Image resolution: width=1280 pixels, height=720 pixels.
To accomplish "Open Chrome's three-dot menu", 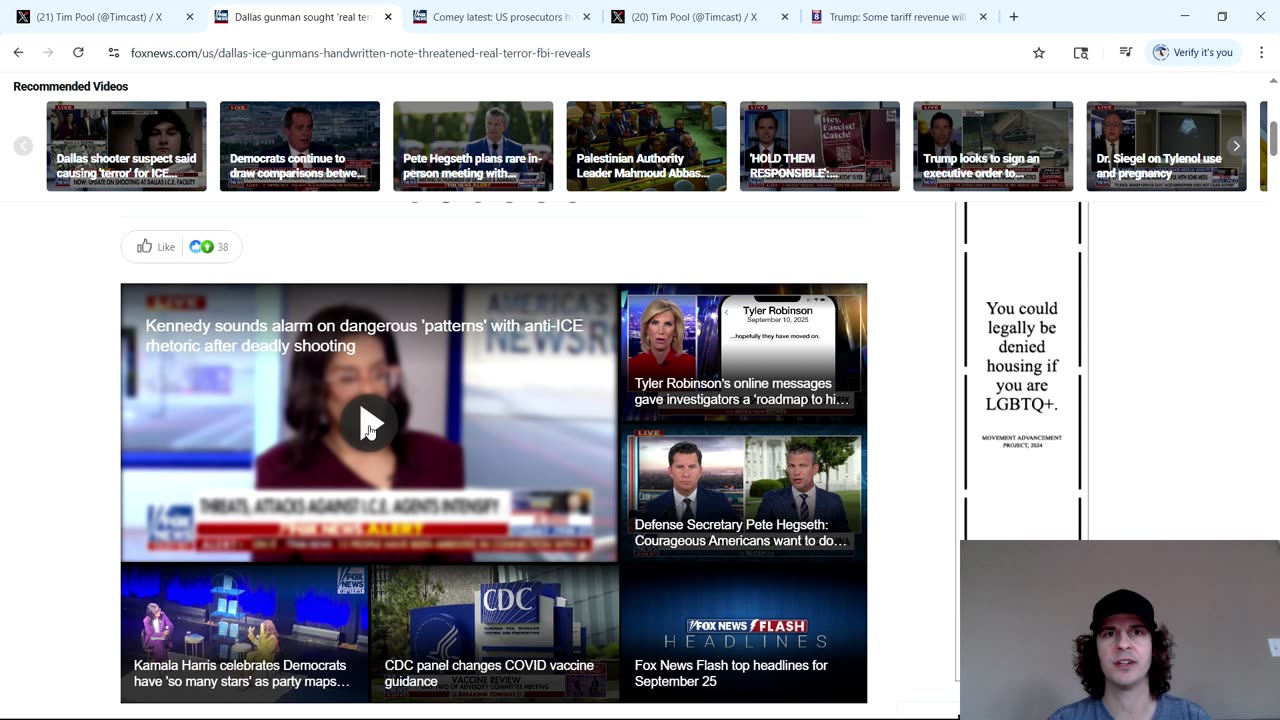I will click(1261, 53).
